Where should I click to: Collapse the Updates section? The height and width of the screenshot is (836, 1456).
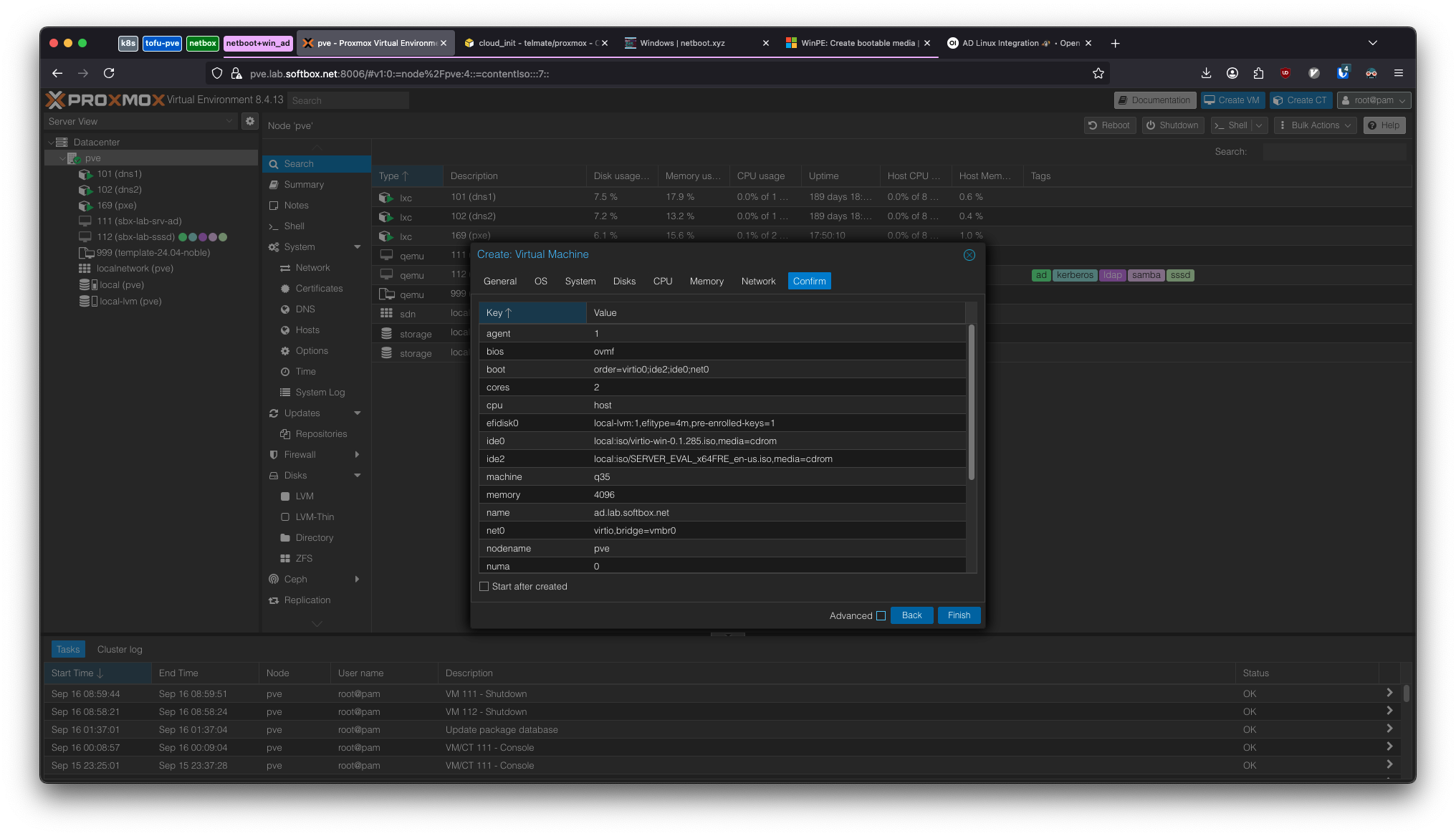(358, 413)
